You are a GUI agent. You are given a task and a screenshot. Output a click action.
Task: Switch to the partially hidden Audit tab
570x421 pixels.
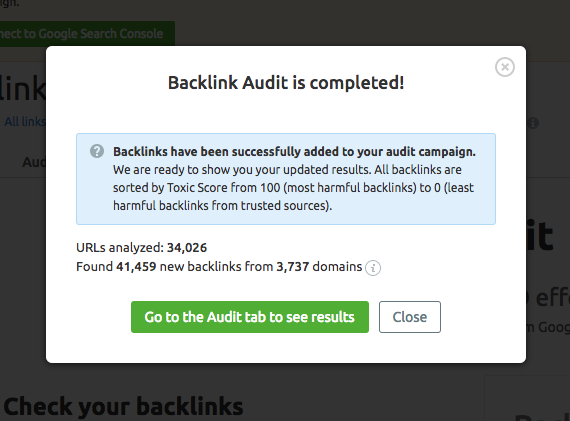tap(34, 162)
